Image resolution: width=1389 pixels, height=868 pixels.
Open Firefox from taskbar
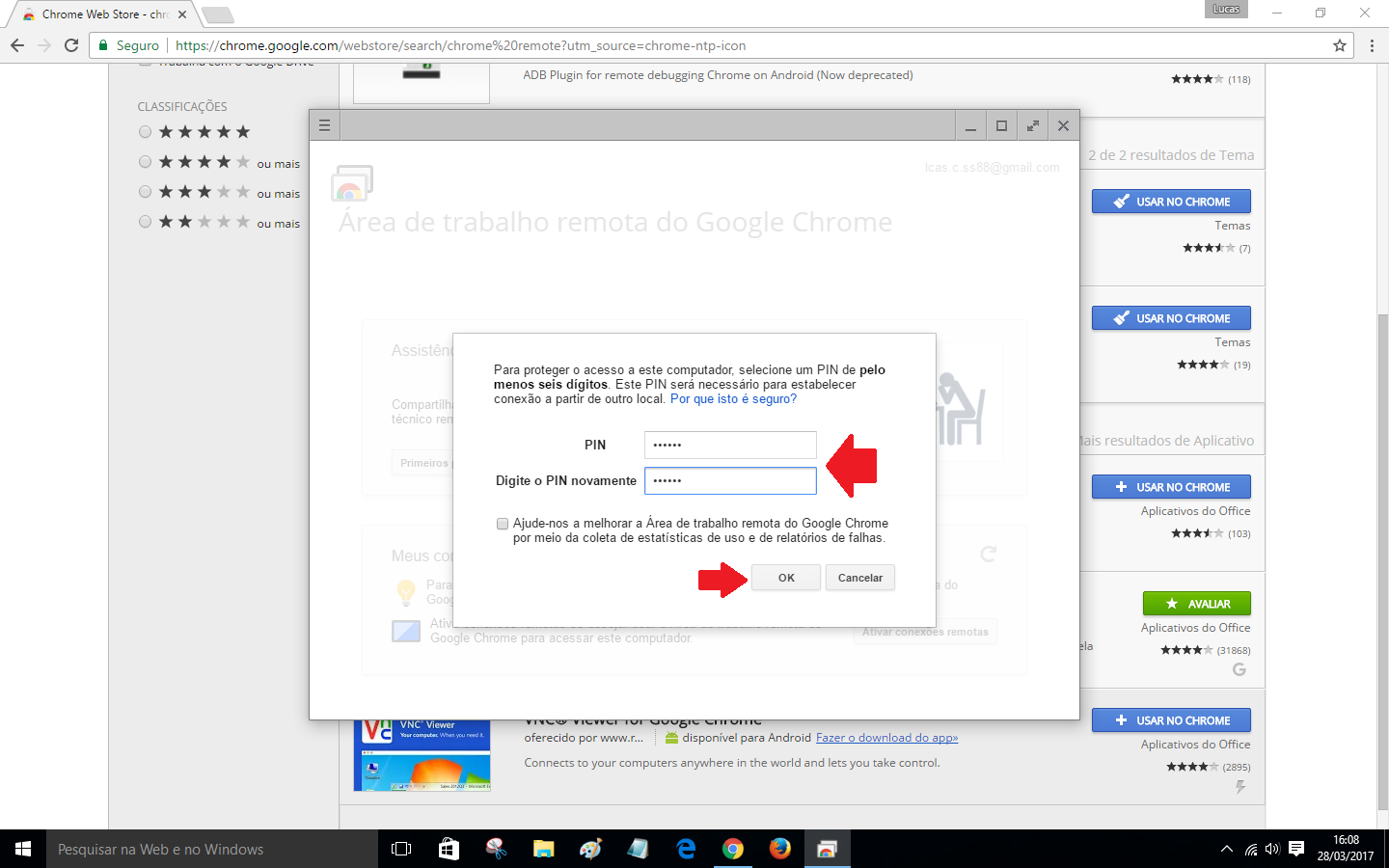pos(779,849)
